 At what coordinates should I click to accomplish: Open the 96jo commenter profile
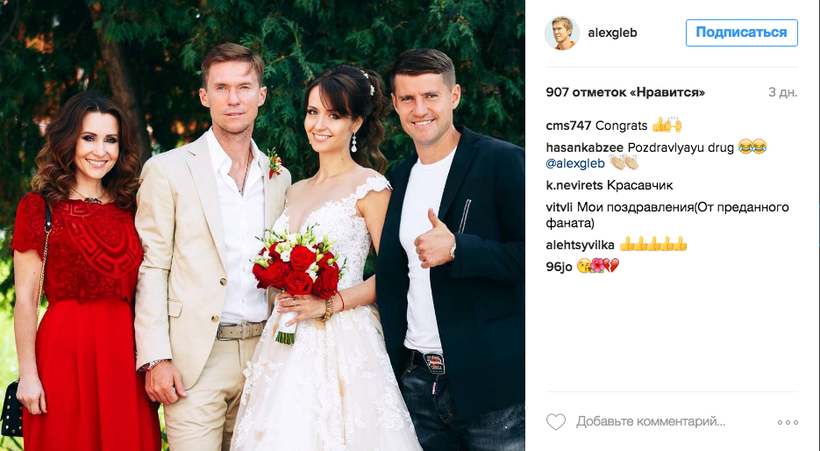click(559, 266)
